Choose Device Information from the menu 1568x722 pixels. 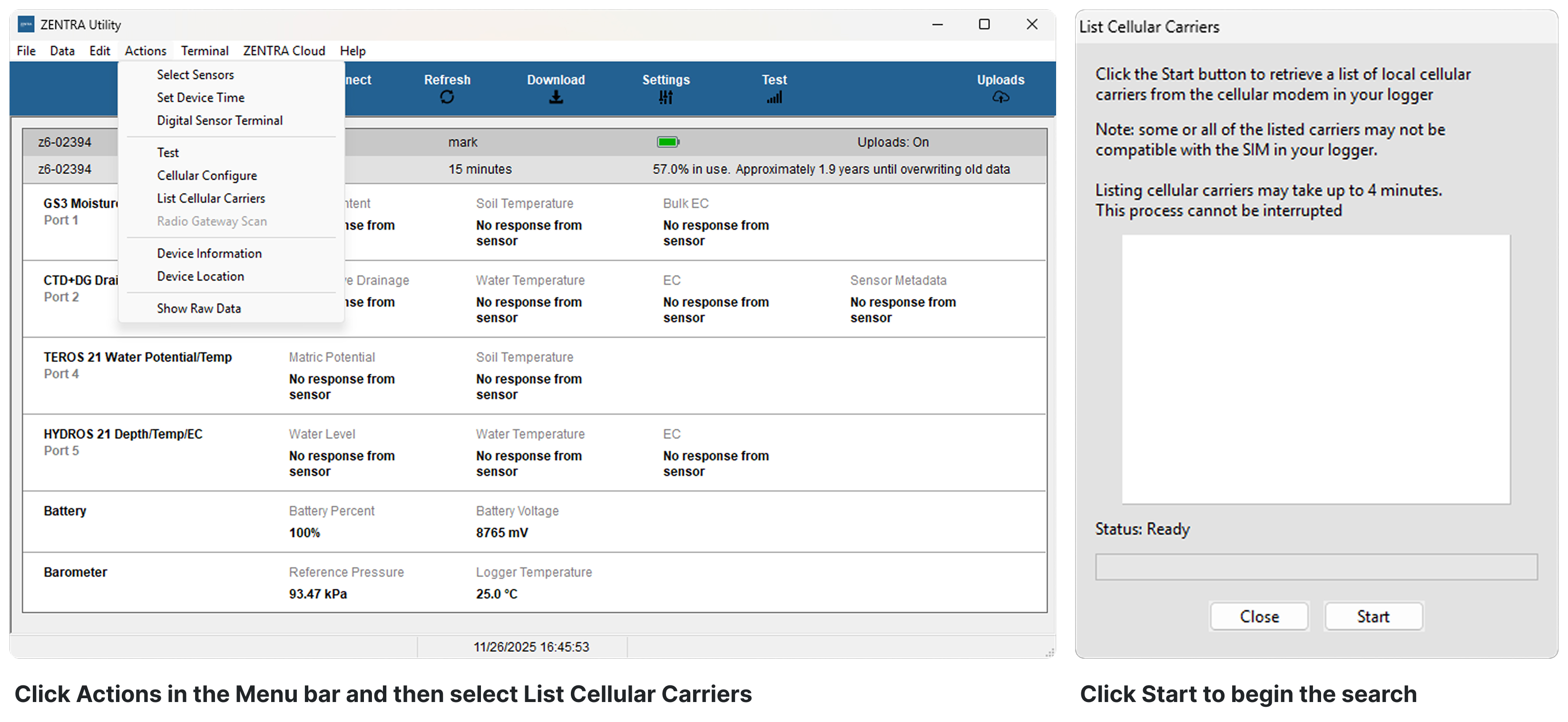(209, 253)
